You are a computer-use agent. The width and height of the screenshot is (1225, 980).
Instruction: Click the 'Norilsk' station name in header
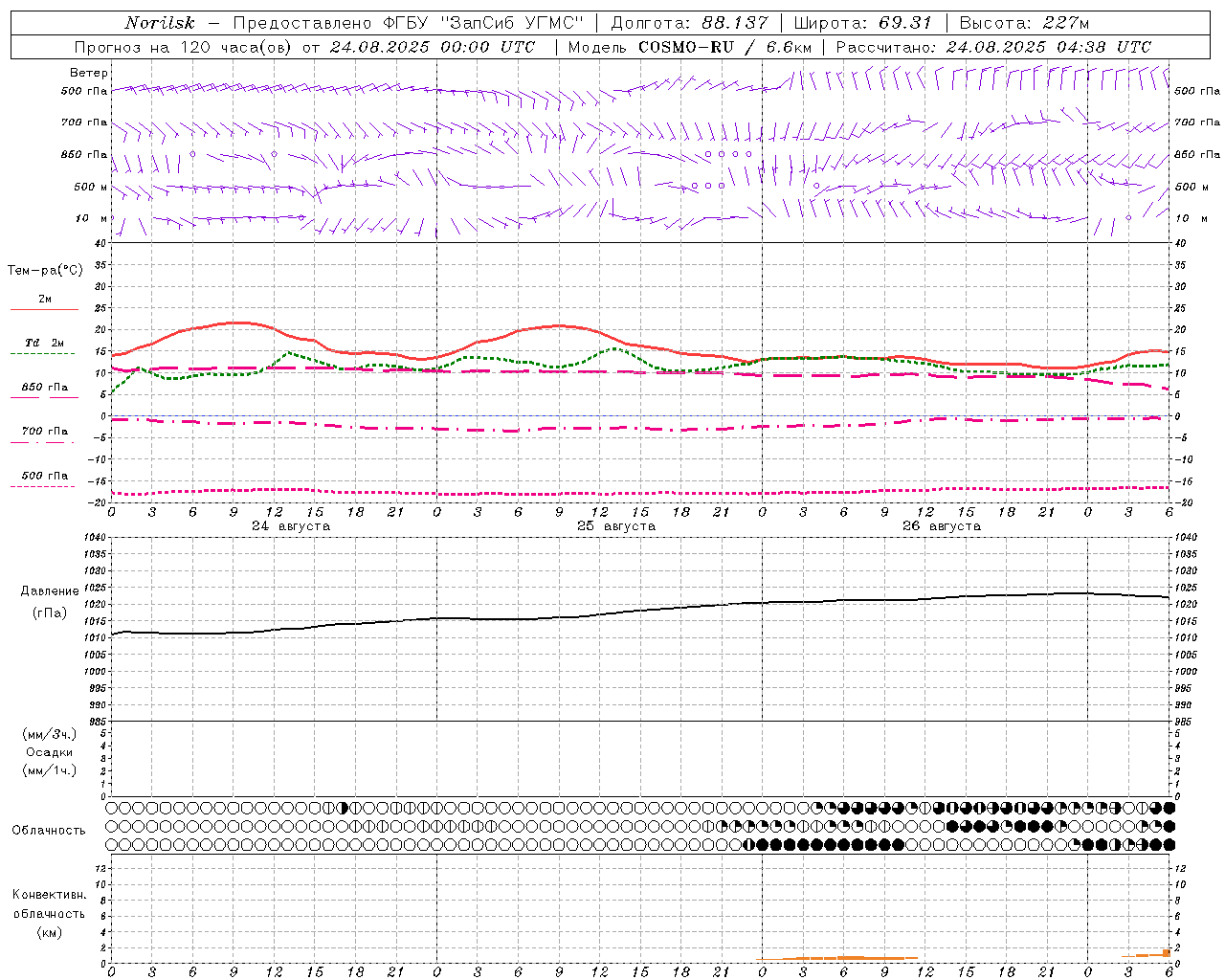click(159, 23)
